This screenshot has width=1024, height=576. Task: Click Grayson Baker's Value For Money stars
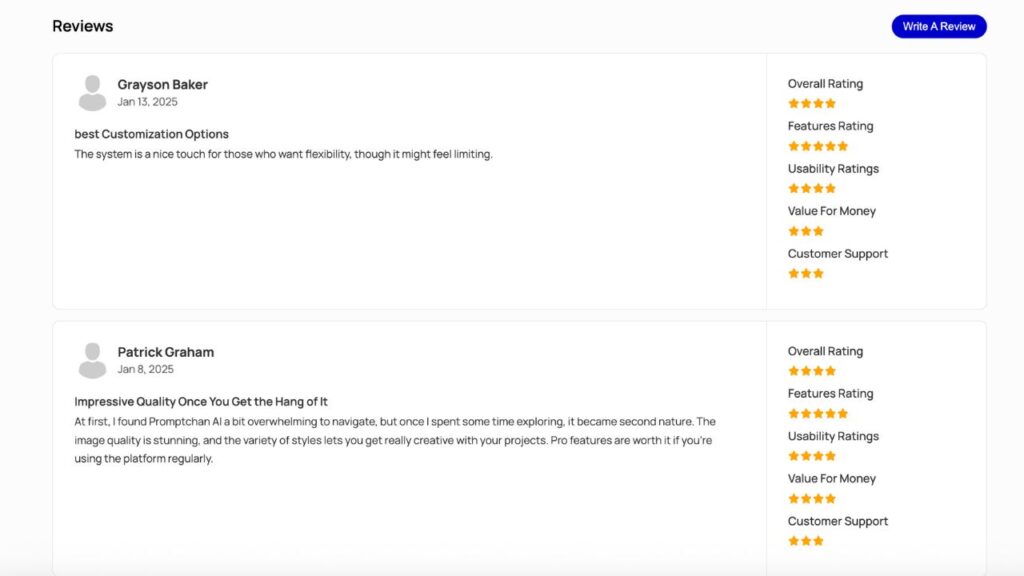tap(805, 231)
